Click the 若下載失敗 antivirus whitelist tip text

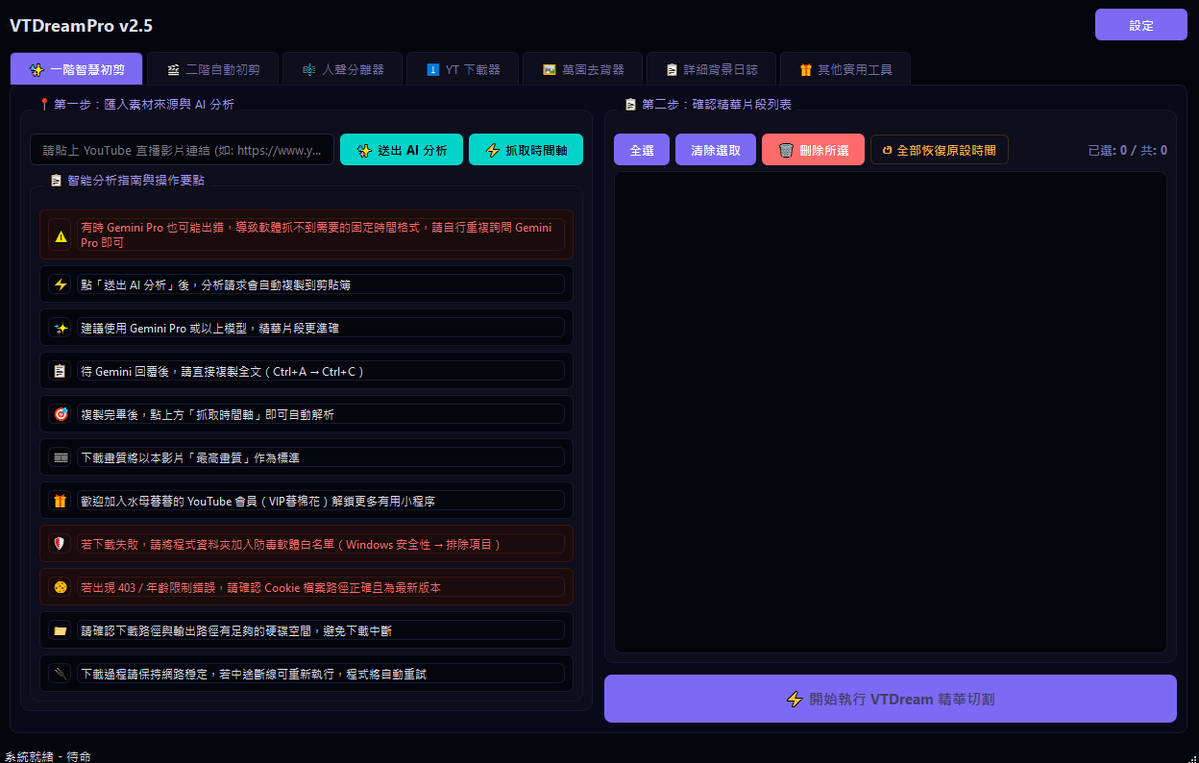pyautogui.click(x=291, y=544)
